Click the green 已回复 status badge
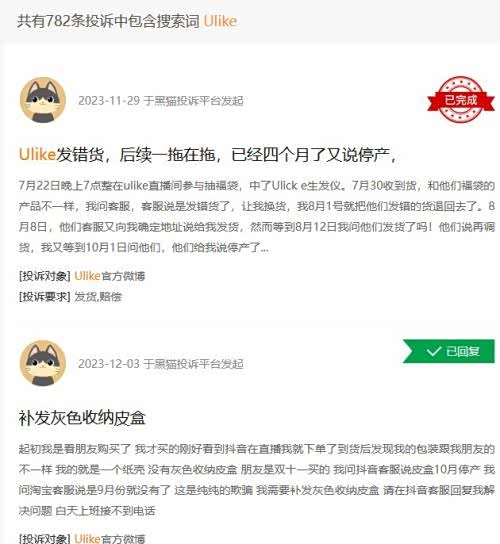Image resolution: width=500 pixels, height=544 pixels. (449, 351)
